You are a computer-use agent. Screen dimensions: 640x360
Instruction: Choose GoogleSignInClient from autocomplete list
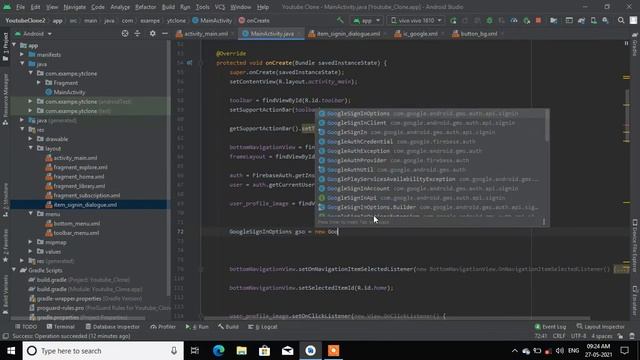click(x=431, y=123)
